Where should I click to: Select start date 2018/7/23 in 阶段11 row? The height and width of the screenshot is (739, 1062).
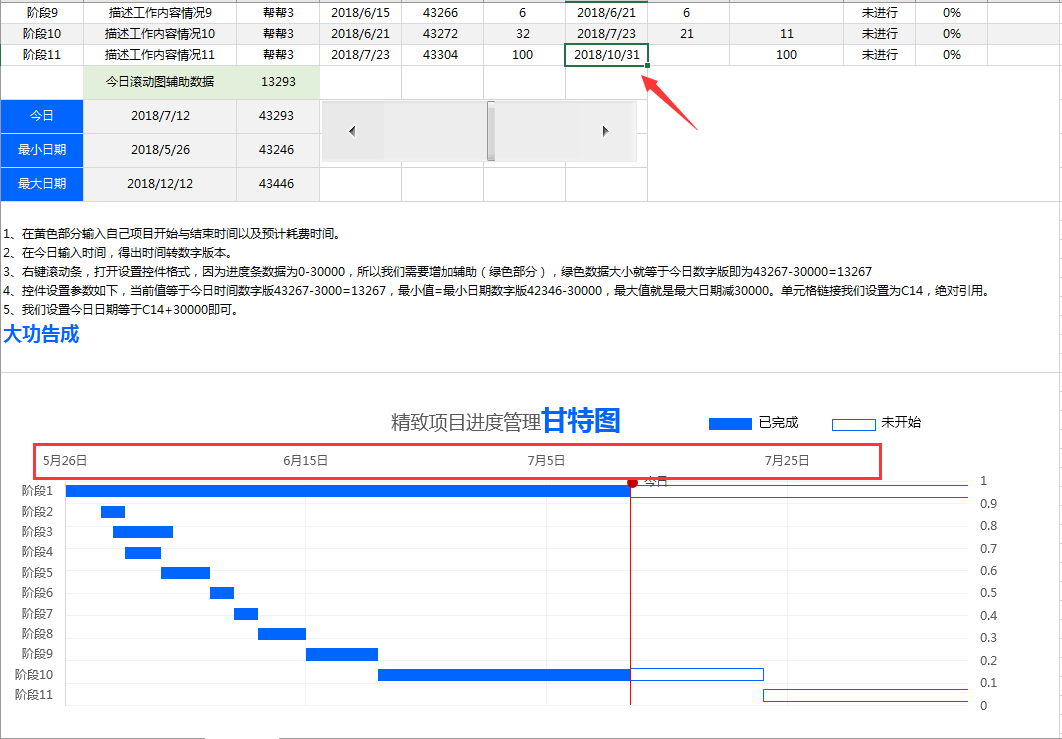(360, 55)
